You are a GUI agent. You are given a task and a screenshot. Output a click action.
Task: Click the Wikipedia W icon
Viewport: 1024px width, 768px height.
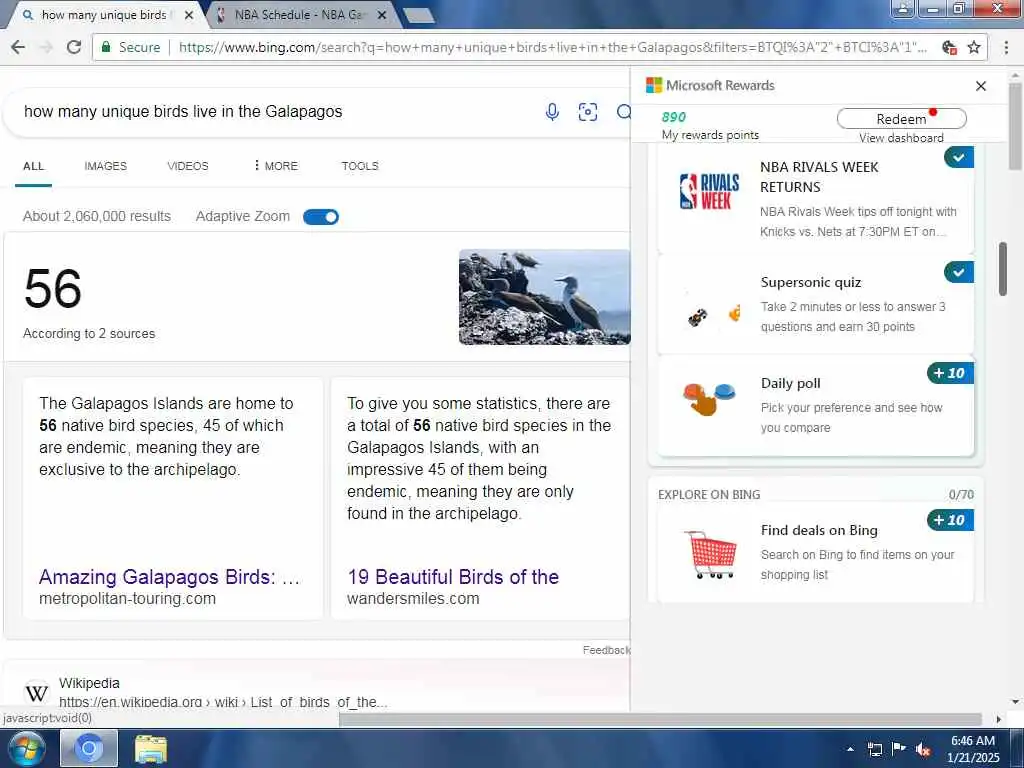click(37, 692)
